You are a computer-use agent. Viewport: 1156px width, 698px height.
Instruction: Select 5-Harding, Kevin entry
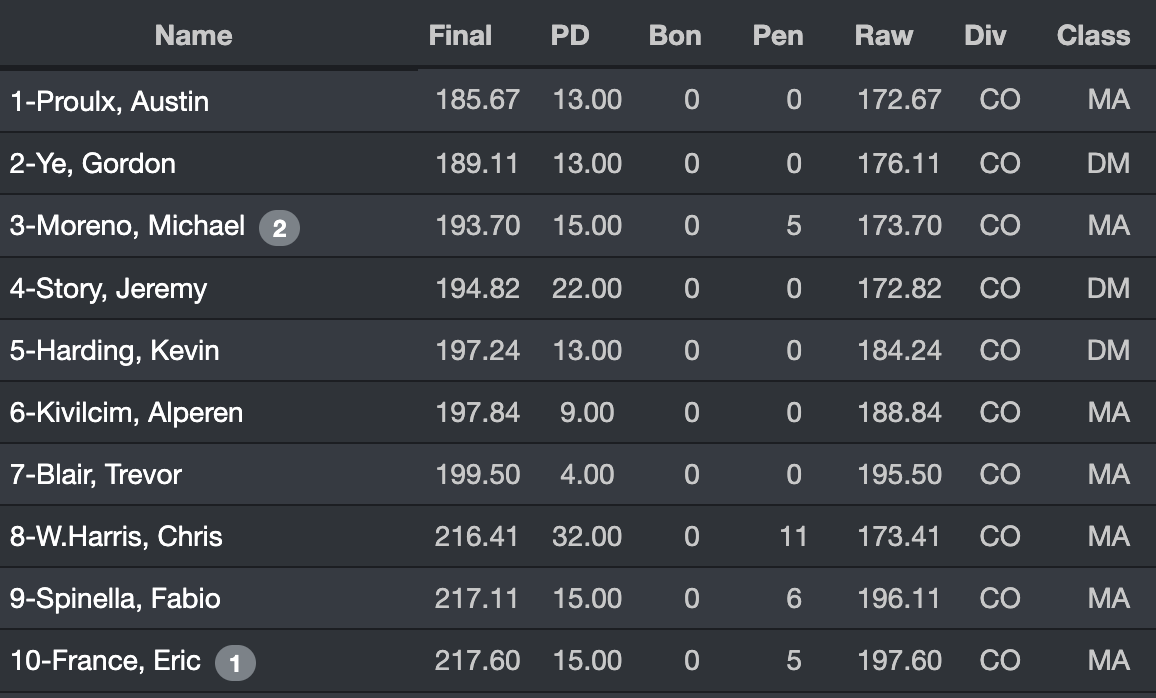[x=114, y=351]
